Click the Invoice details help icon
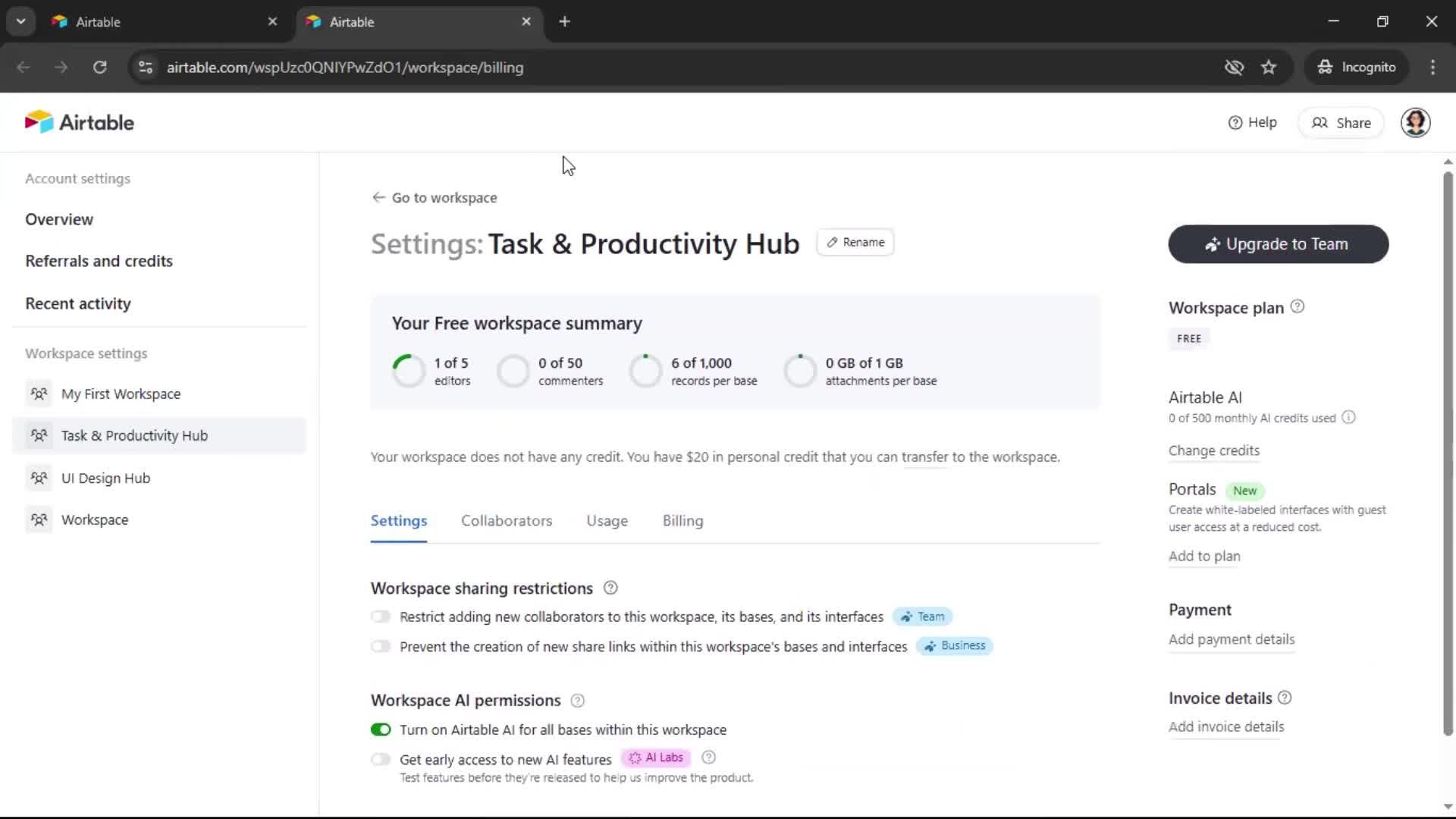1456x819 pixels. pos(1285,698)
